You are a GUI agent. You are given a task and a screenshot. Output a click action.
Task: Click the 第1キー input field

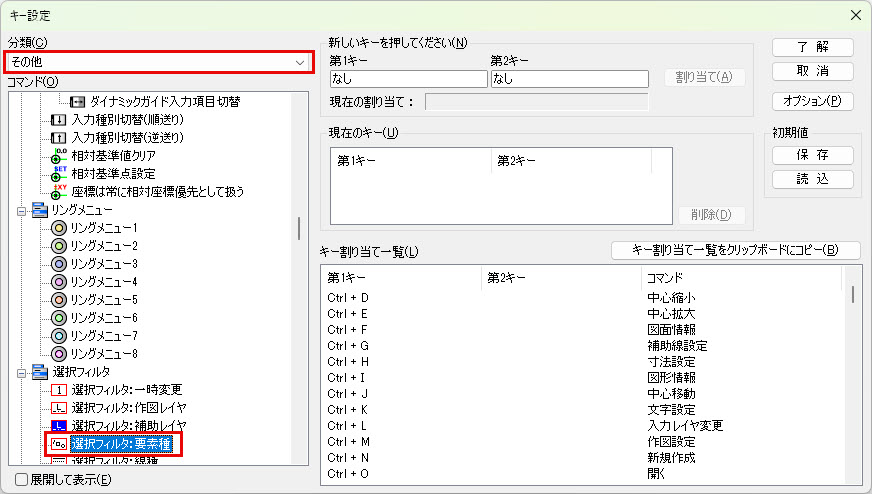coord(406,78)
